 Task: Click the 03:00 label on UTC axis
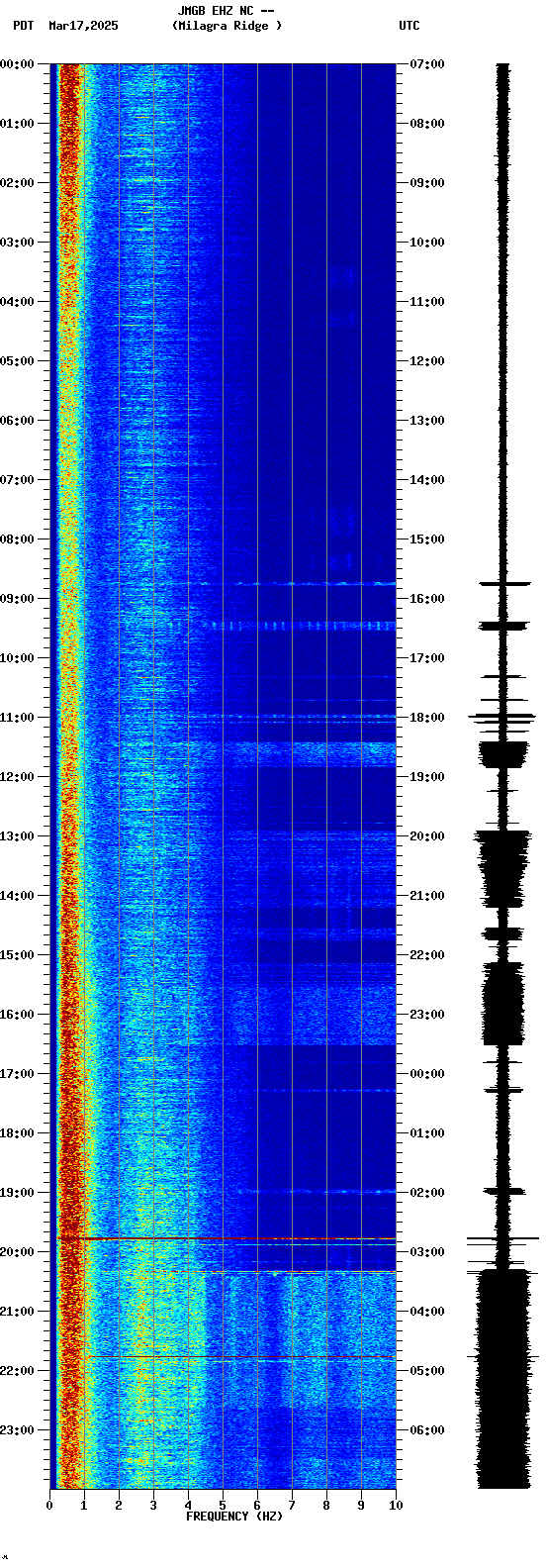tap(427, 1252)
